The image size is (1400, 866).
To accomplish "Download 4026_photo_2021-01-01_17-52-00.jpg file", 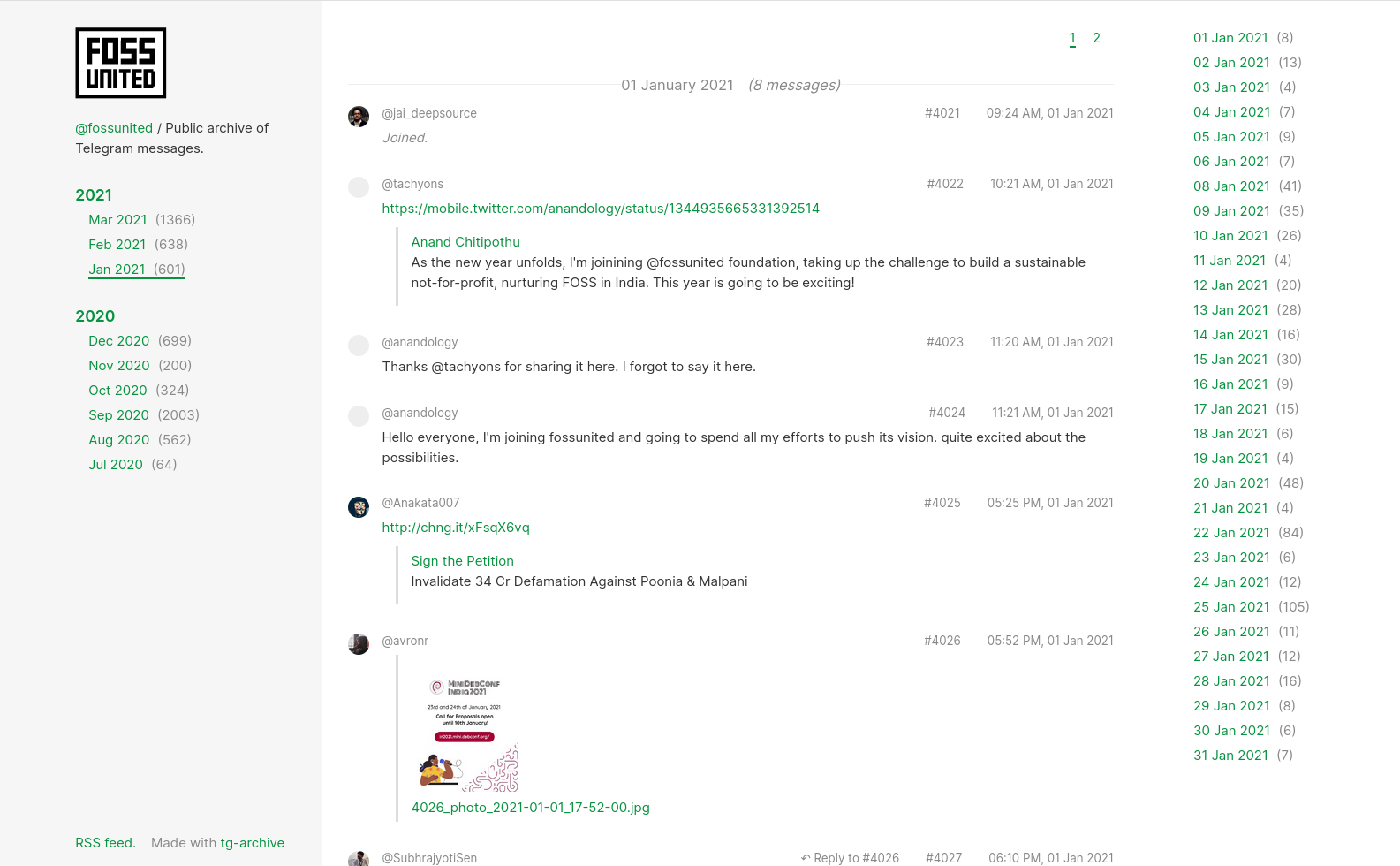I will click(x=530, y=808).
